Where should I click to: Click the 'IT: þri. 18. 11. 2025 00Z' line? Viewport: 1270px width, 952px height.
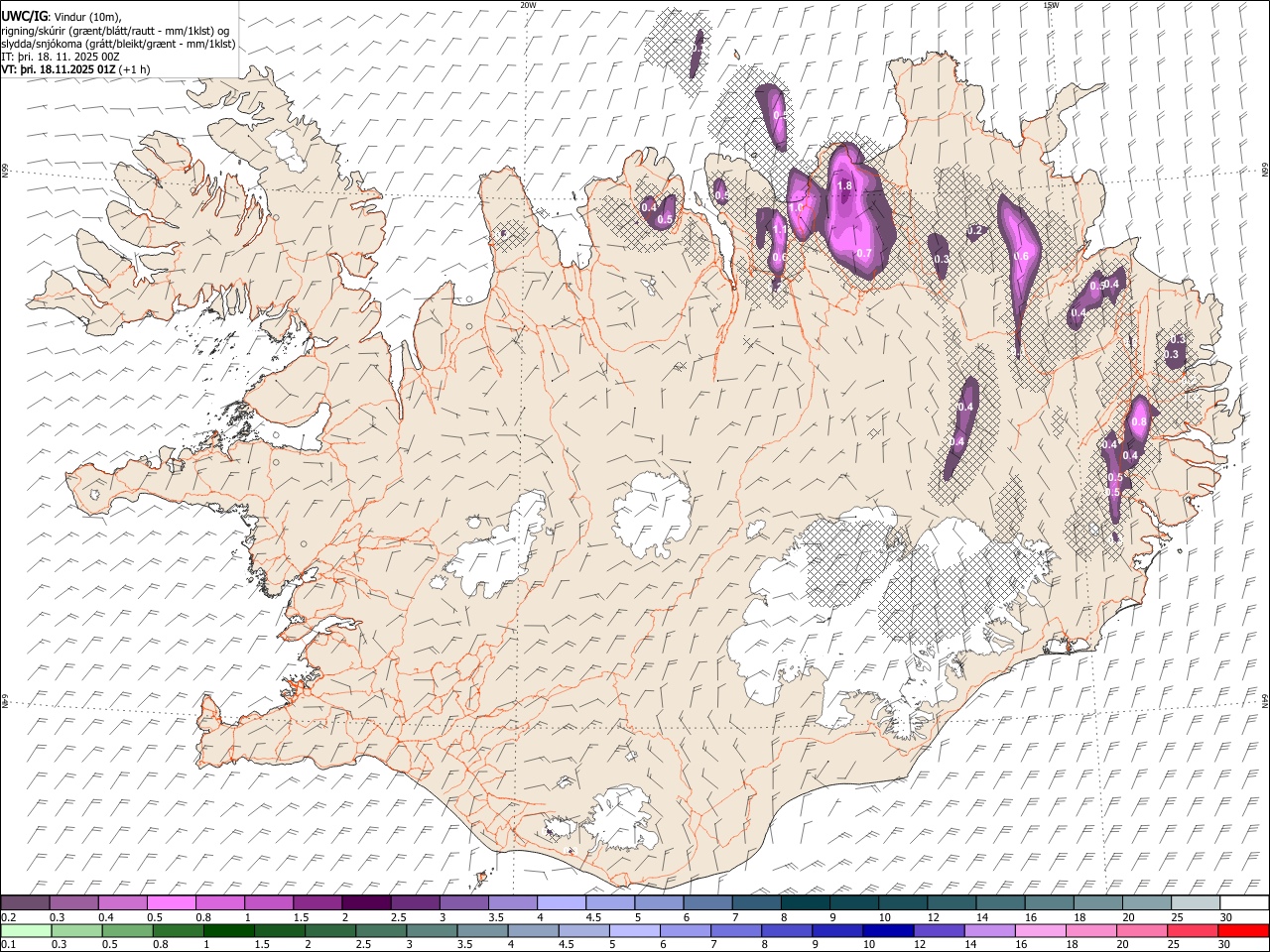coord(61,57)
